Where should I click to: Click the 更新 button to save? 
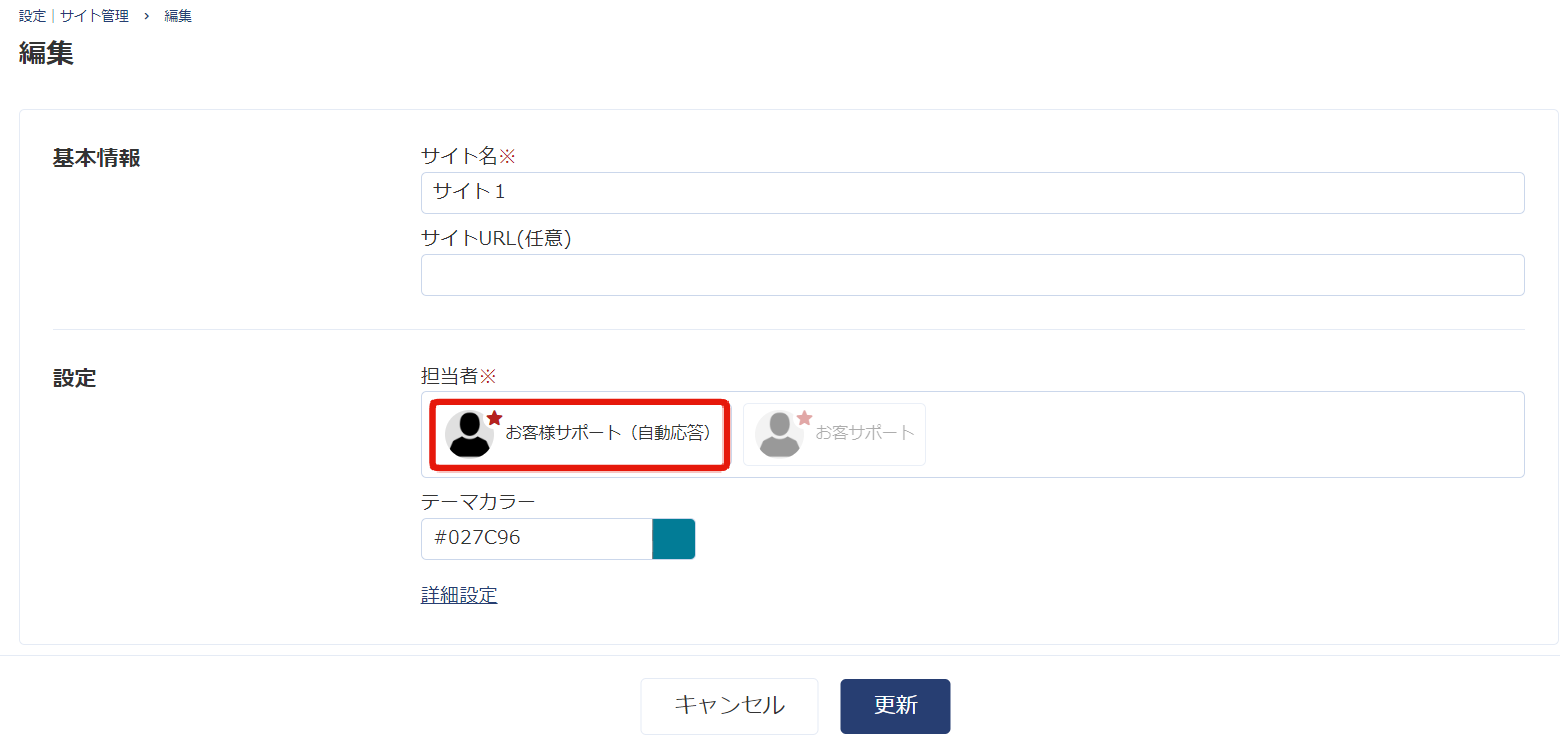(x=895, y=706)
